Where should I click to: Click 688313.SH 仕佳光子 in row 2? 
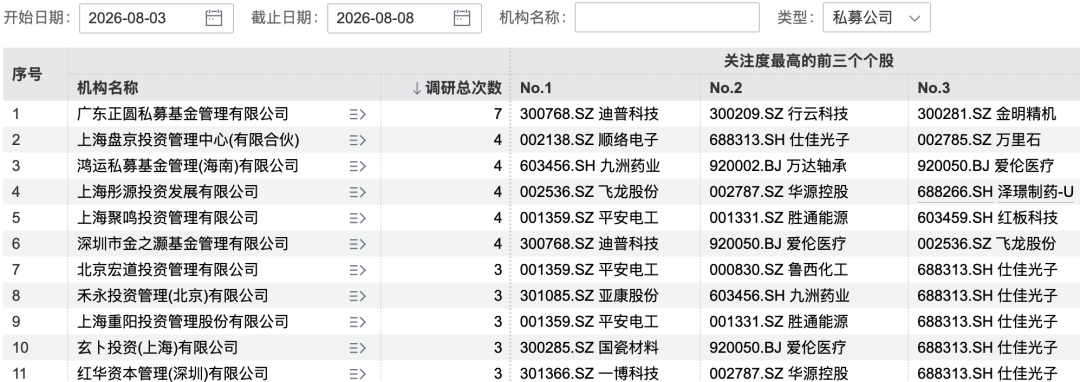click(779, 140)
